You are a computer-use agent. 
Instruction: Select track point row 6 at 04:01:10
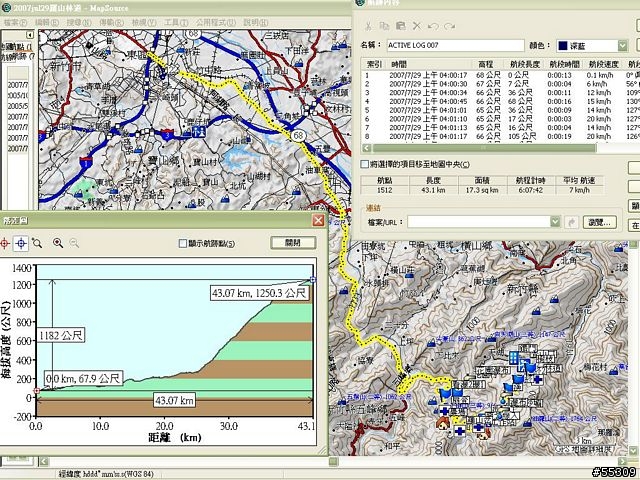pos(500,119)
